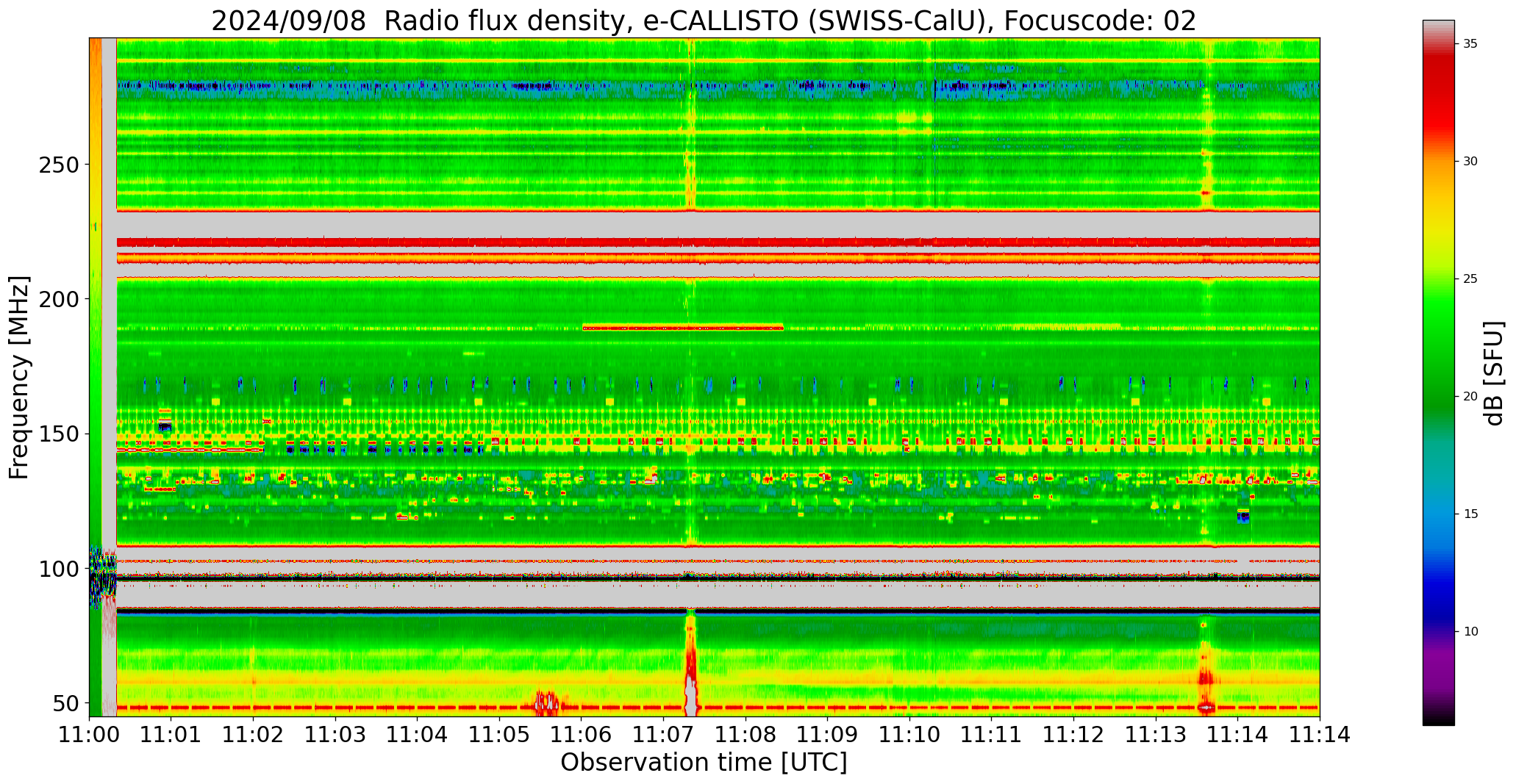This screenshot has width=1516, height=784.
Task: Click the 11:09 time tick label
Action: coord(828,734)
